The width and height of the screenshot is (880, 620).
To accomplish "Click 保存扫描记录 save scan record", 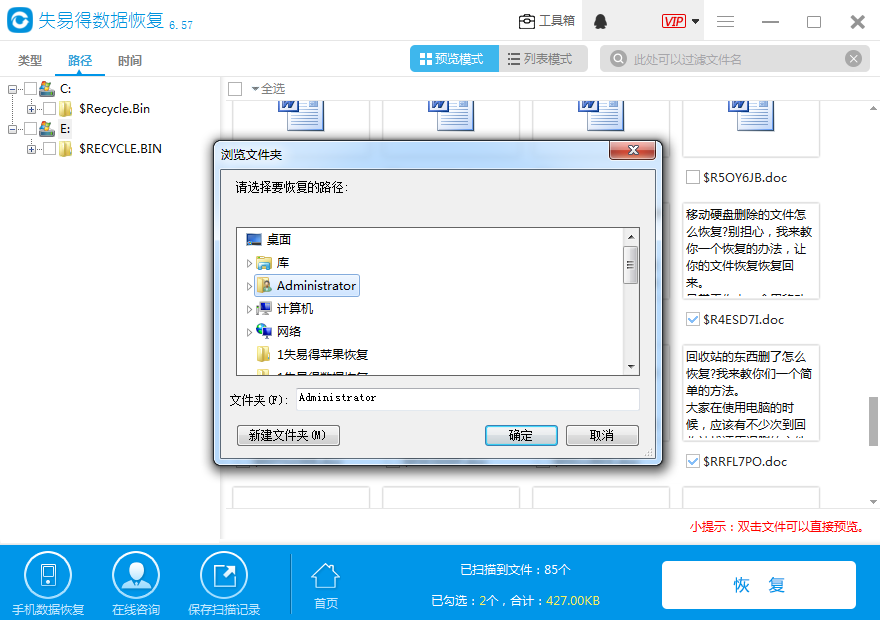I will (x=224, y=584).
